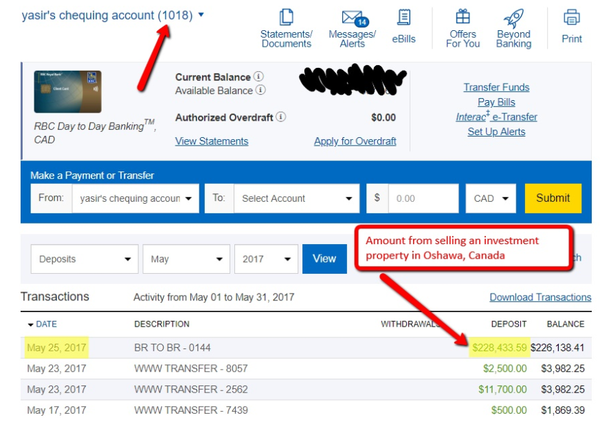The width and height of the screenshot is (600, 426).
Task: Sort transactions by DATE column
Action: [x=42, y=324]
